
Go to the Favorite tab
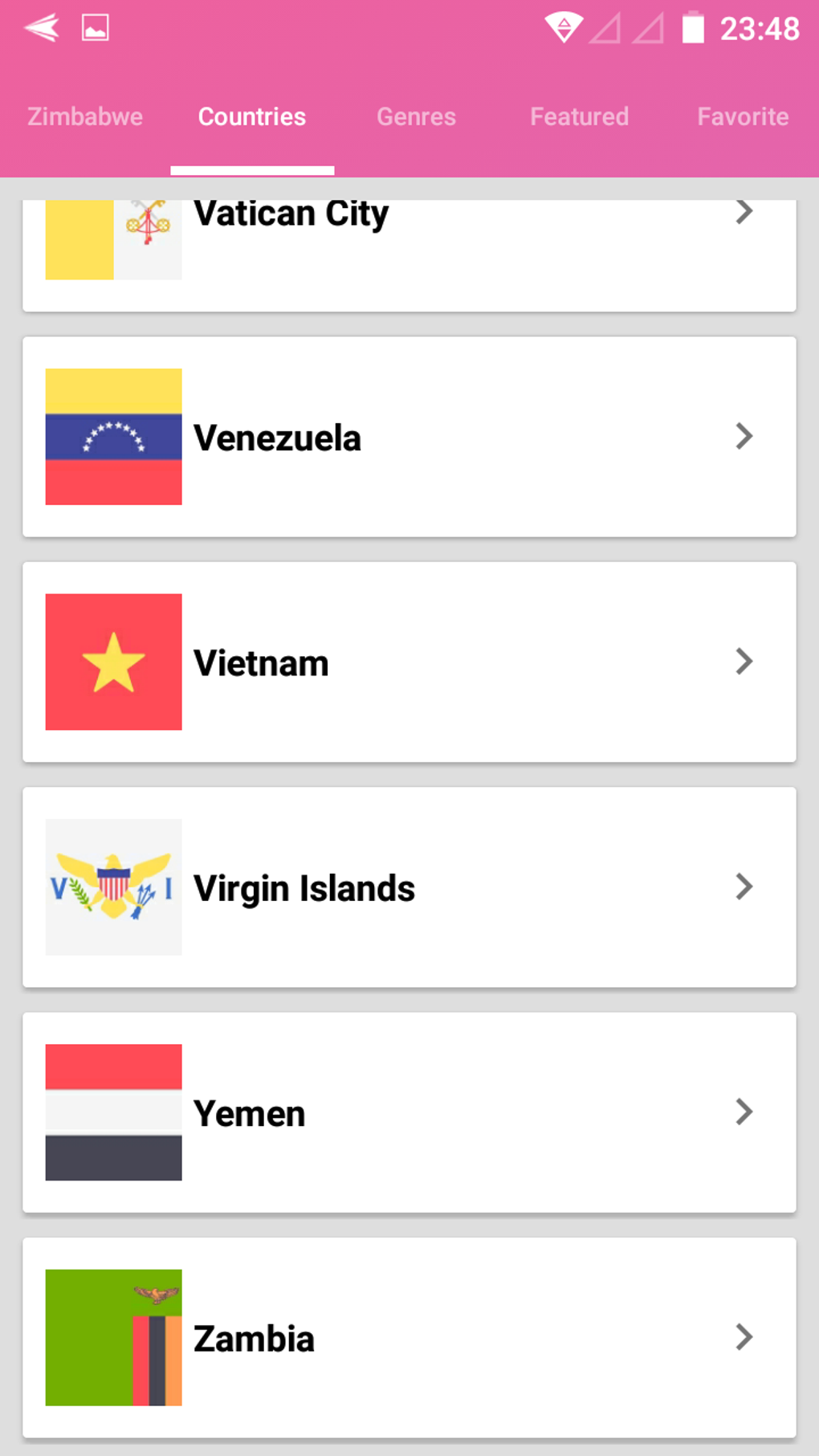743,117
